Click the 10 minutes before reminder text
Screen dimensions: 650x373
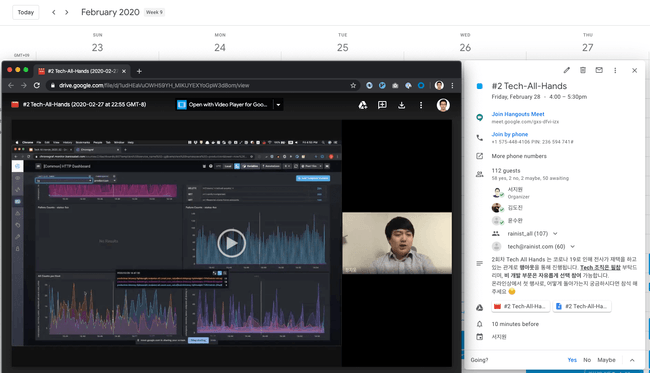point(515,324)
